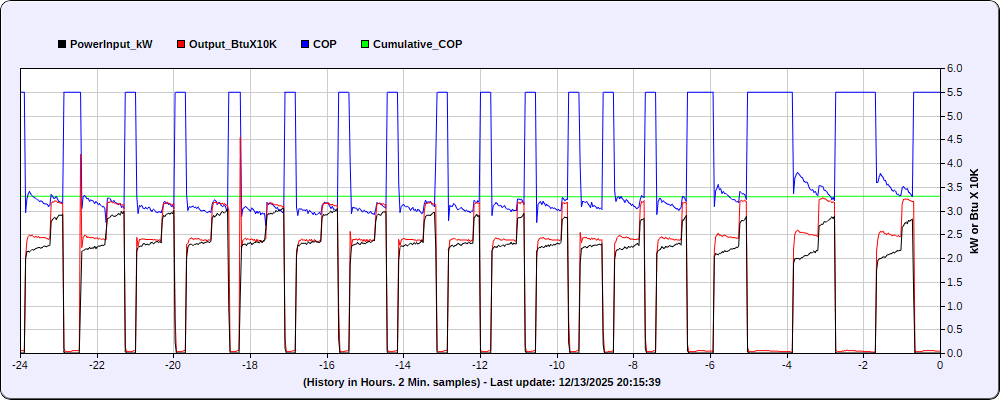Click the 0 tick on the hours axis
This screenshot has height=400, width=1000.
[x=940, y=365]
